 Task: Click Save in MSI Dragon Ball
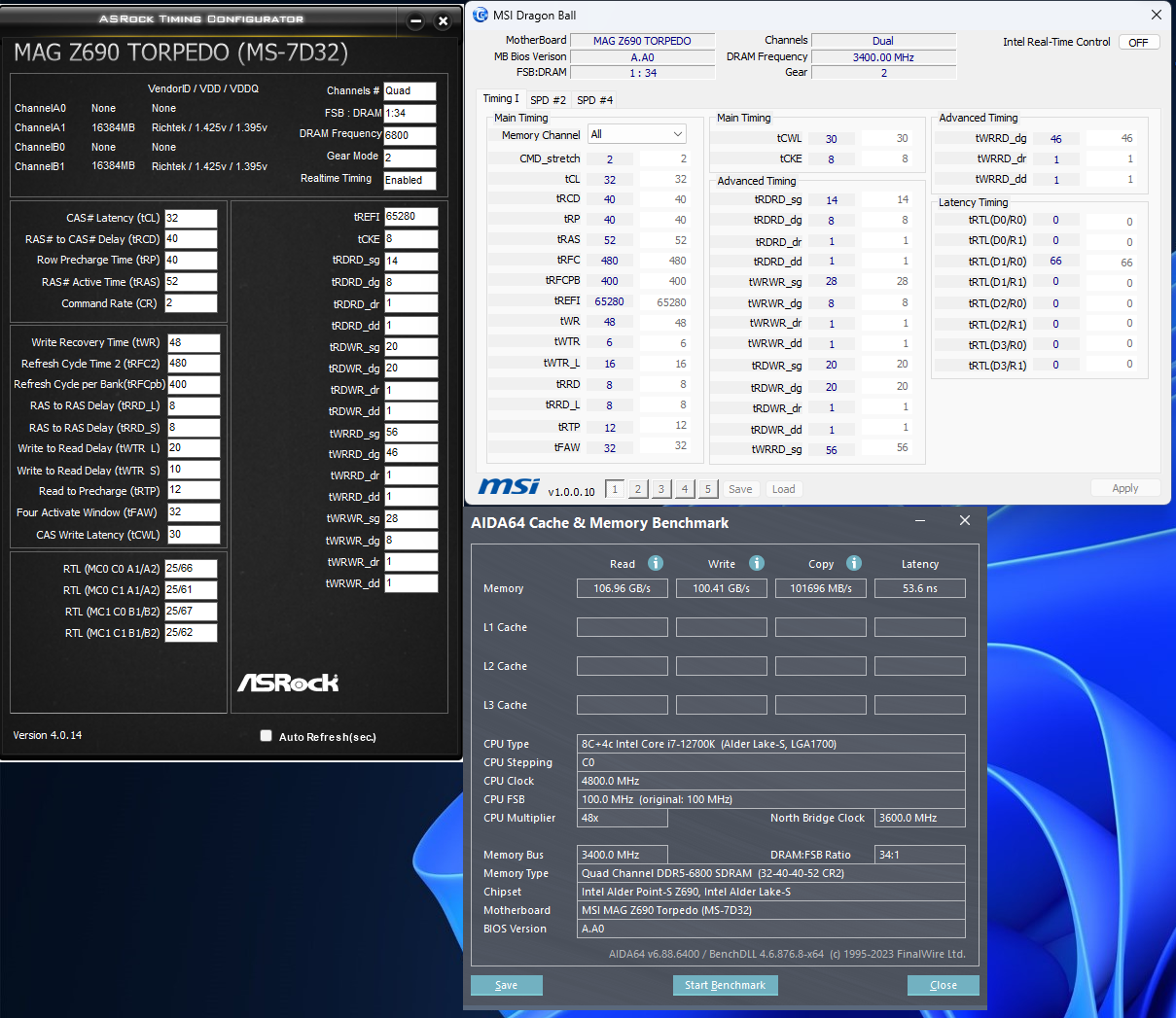coord(740,489)
